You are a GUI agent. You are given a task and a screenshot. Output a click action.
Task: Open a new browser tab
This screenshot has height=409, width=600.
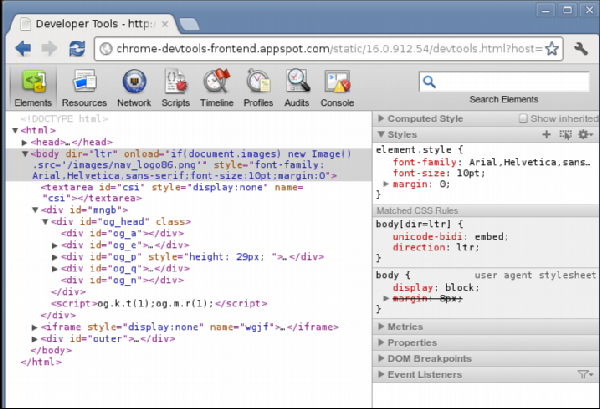click(189, 24)
